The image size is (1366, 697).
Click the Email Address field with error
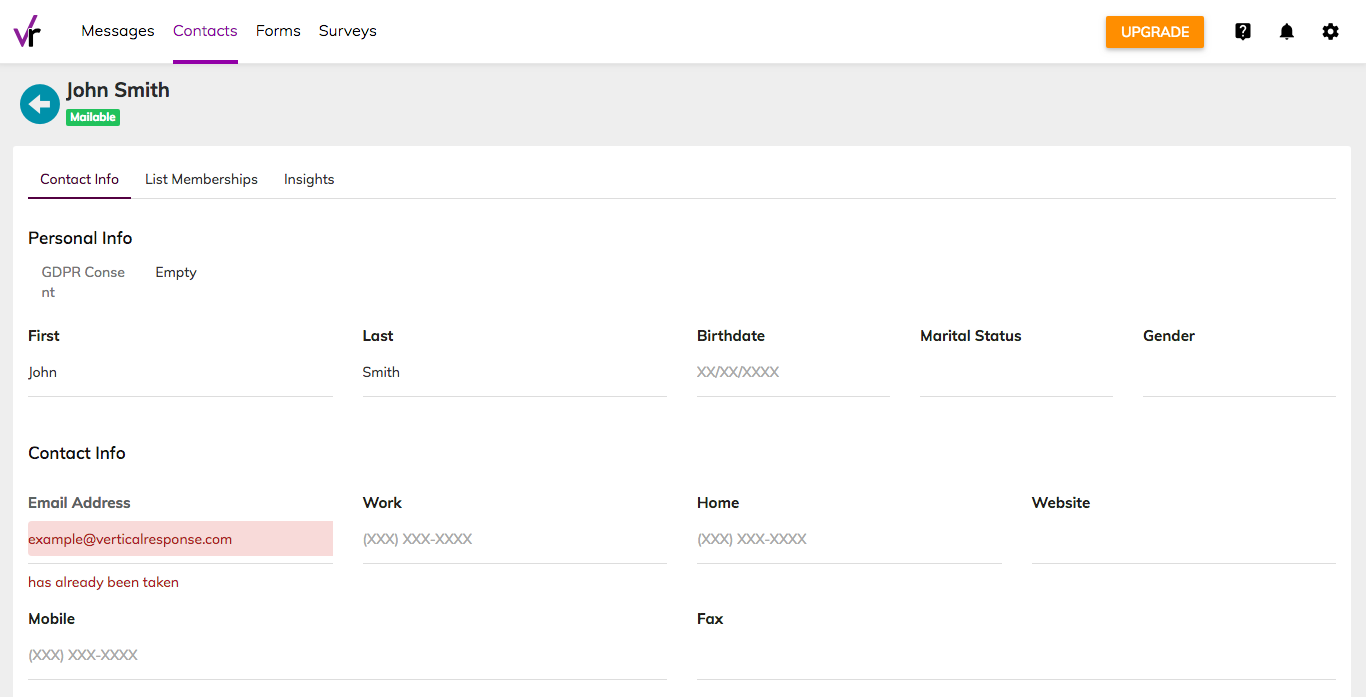point(180,539)
